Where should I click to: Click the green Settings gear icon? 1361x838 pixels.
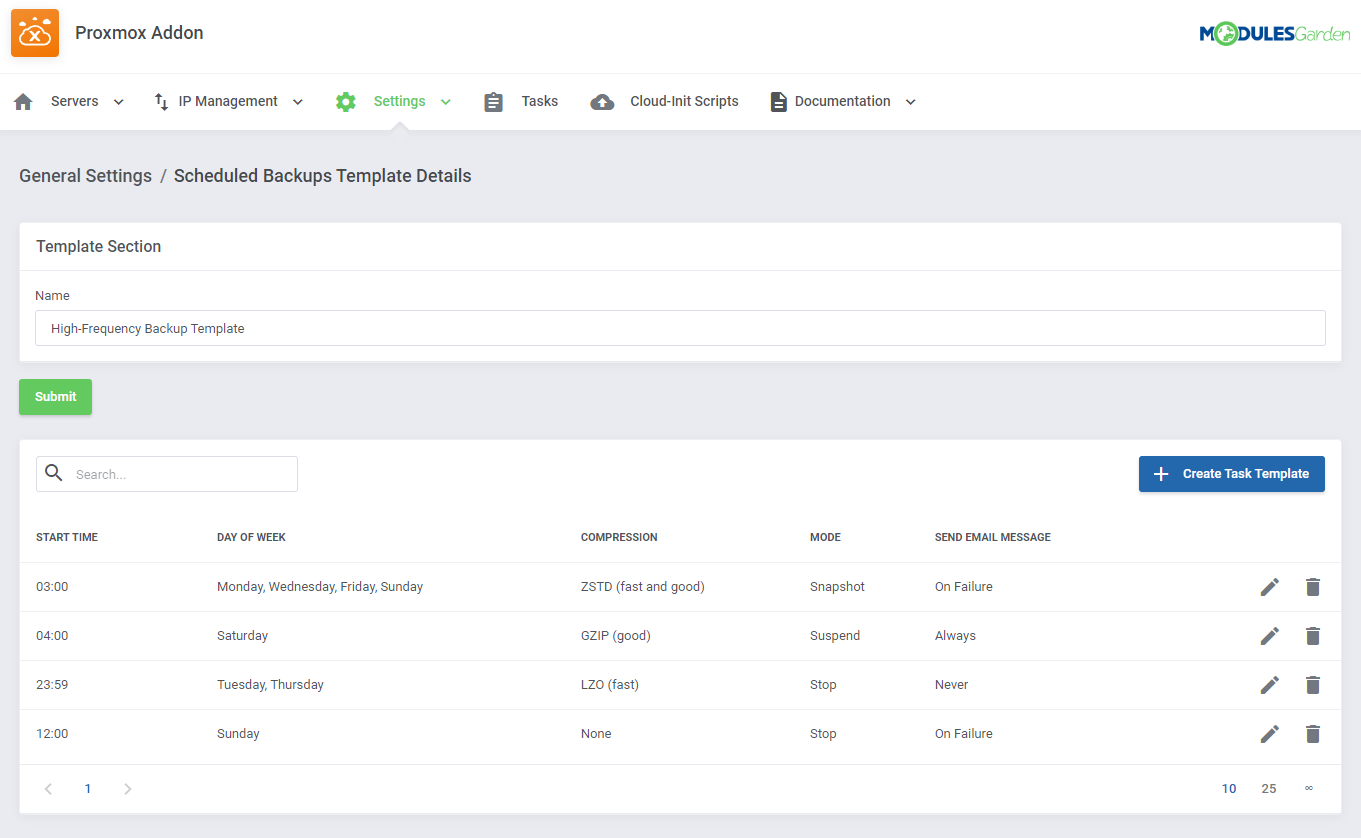click(x=346, y=102)
